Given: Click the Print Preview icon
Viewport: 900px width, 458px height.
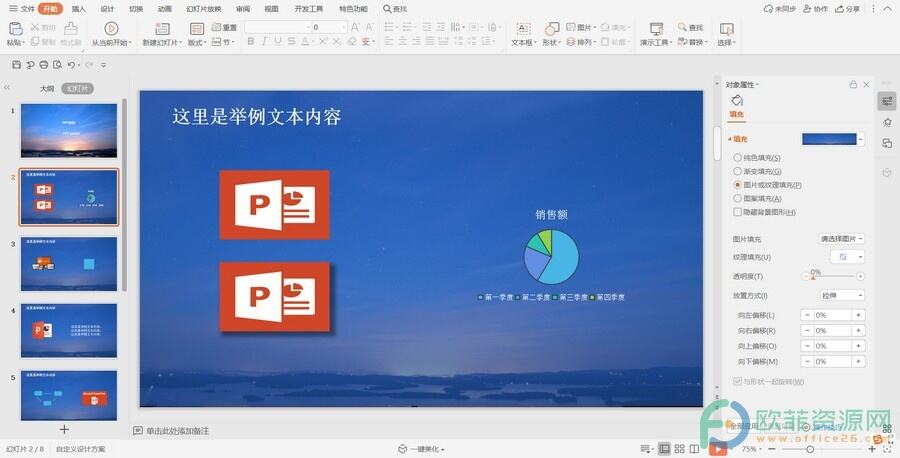Looking at the screenshot, I should click(57, 65).
